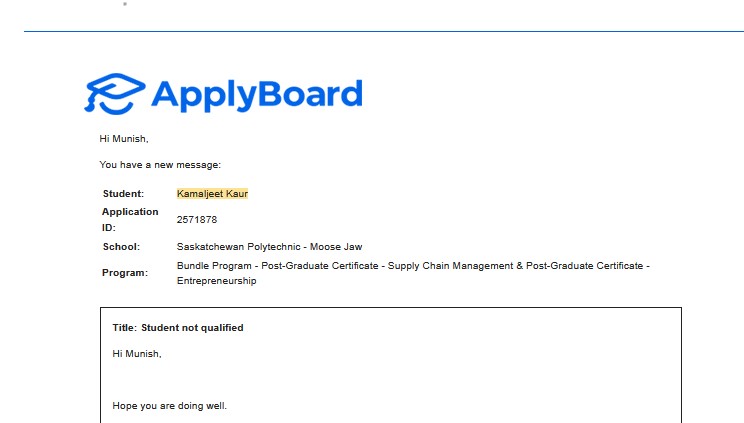Click the teal horizontal divider line at top
Image resolution: width=744 pixels, height=423 pixels.
(x=384, y=31)
